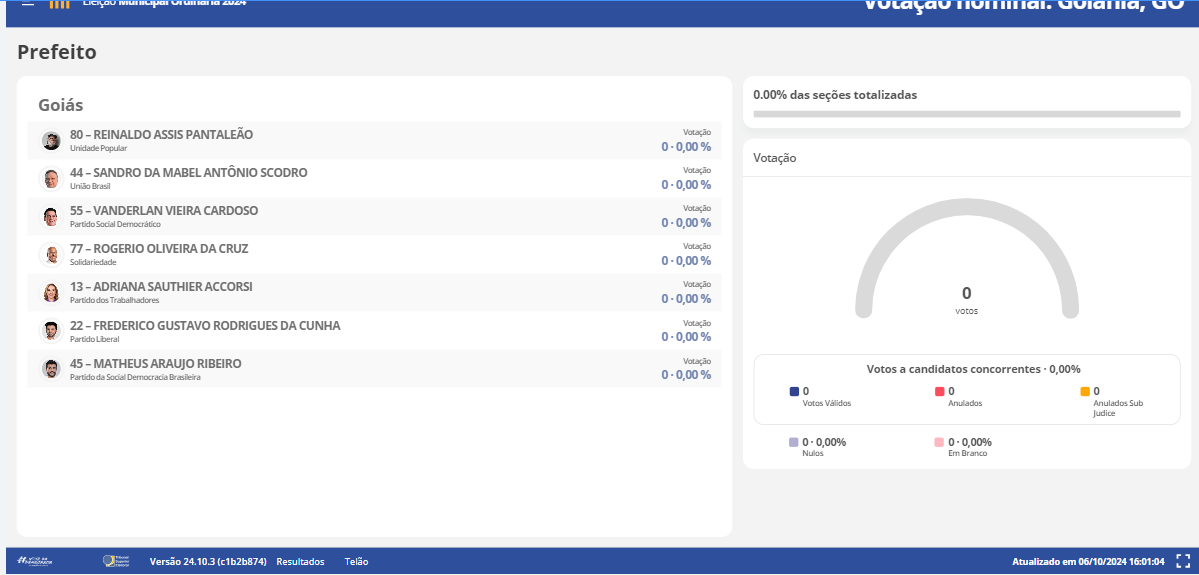This screenshot has width=1199, height=575.
Task: Click Matheus Araujo Ribeiro's vote percentage
Action: click(x=687, y=375)
